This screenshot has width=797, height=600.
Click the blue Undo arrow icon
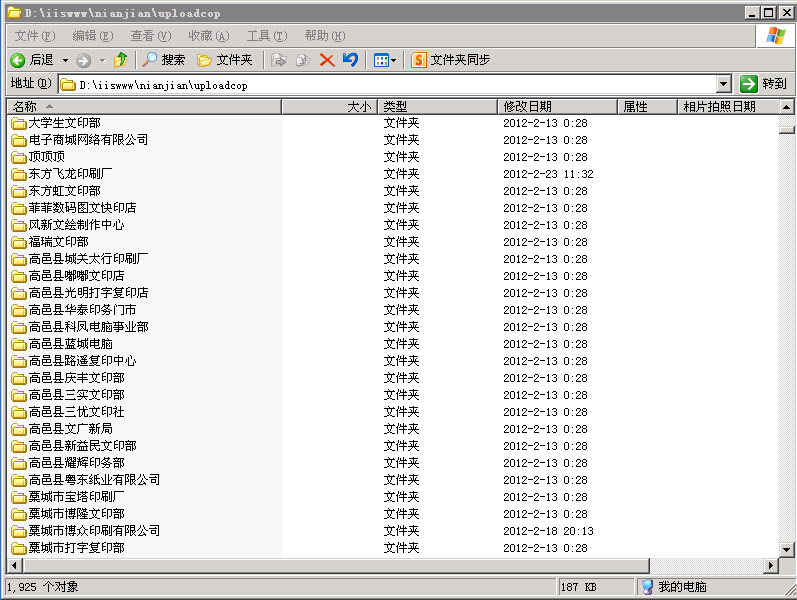(351, 60)
